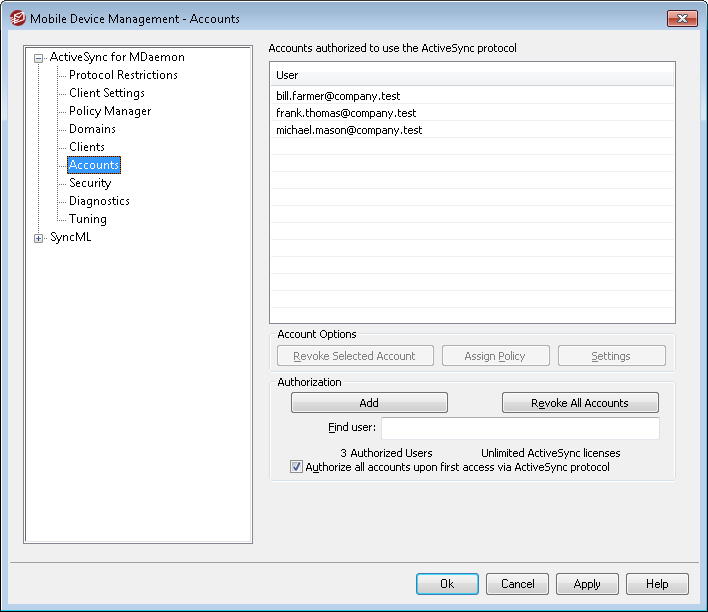Go to Policy Manager
This screenshot has width=708, height=612.
click(x=110, y=111)
